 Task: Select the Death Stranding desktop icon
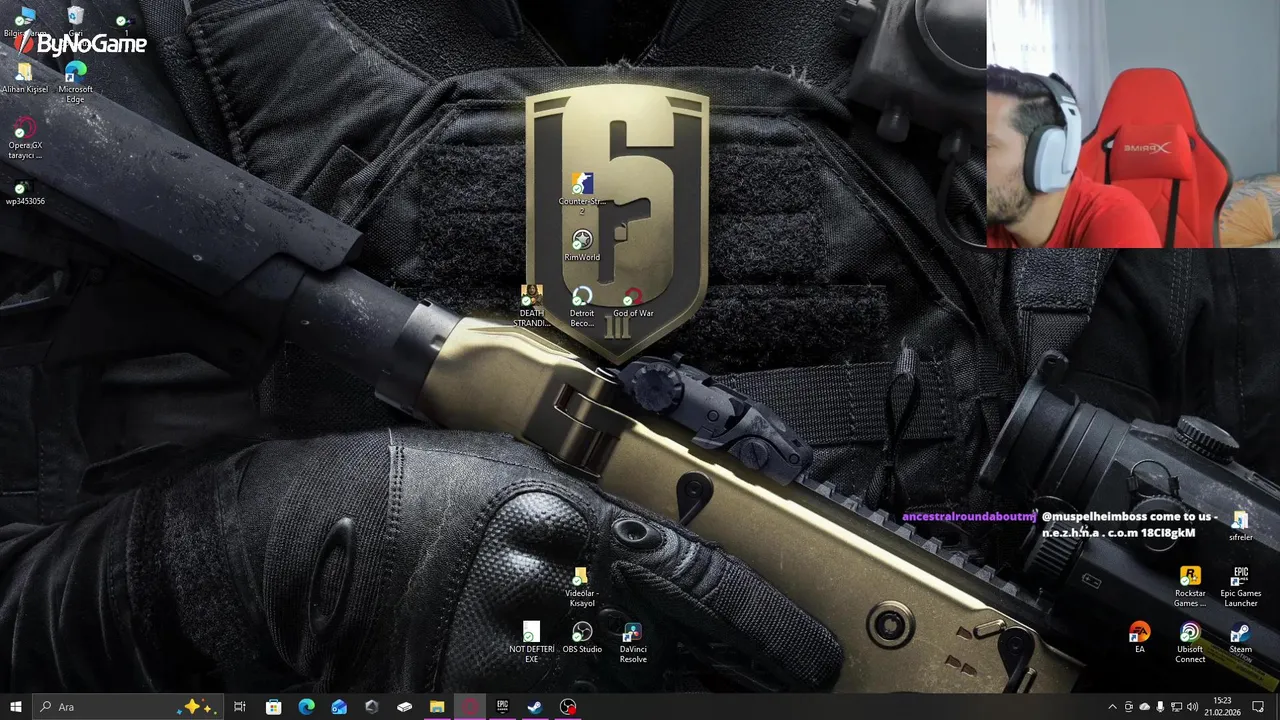point(531,306)
